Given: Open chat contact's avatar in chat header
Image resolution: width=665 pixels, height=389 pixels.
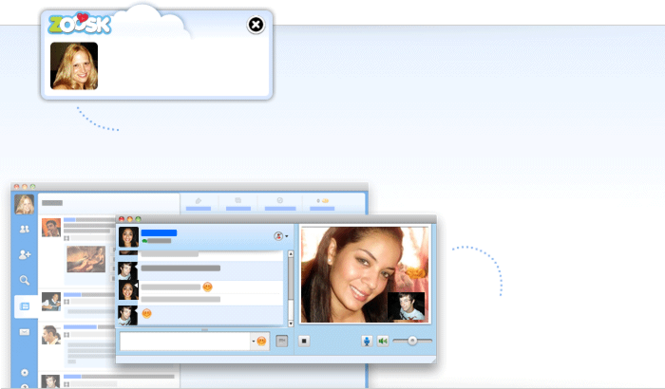Looking at the screenshot, I should 128,237.
